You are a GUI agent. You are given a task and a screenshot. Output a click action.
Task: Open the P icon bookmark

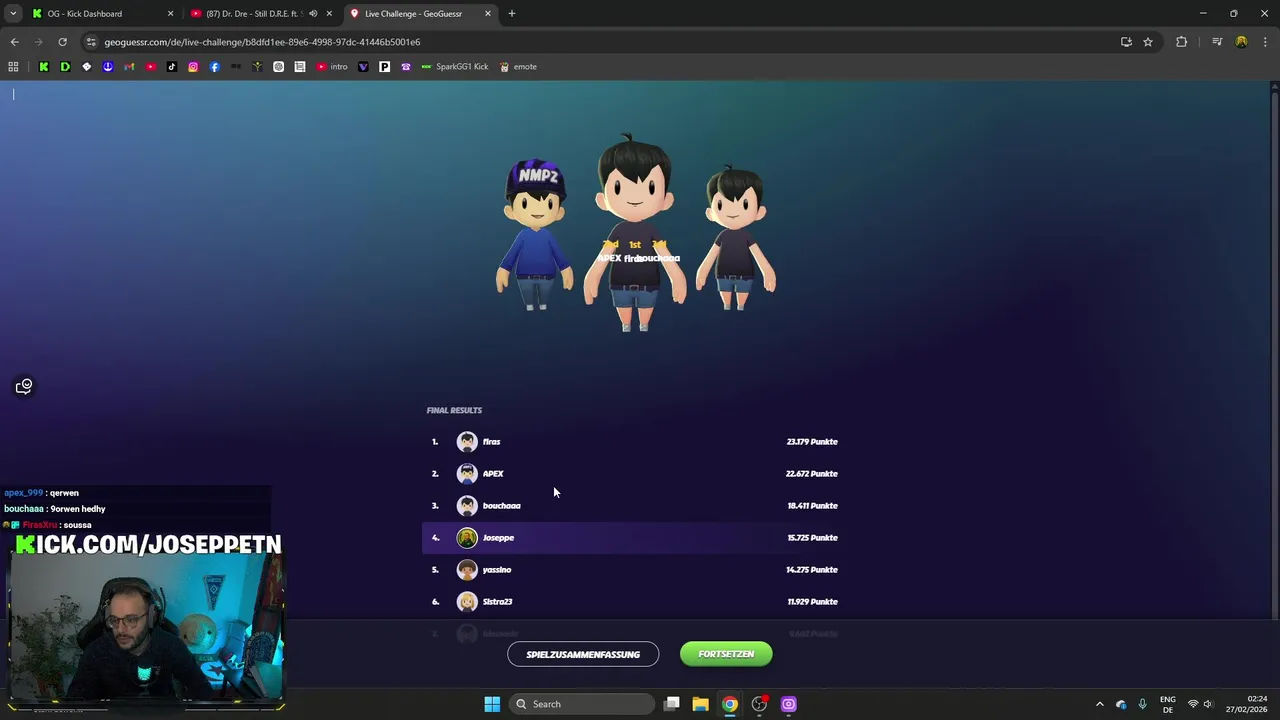[384, 67]
